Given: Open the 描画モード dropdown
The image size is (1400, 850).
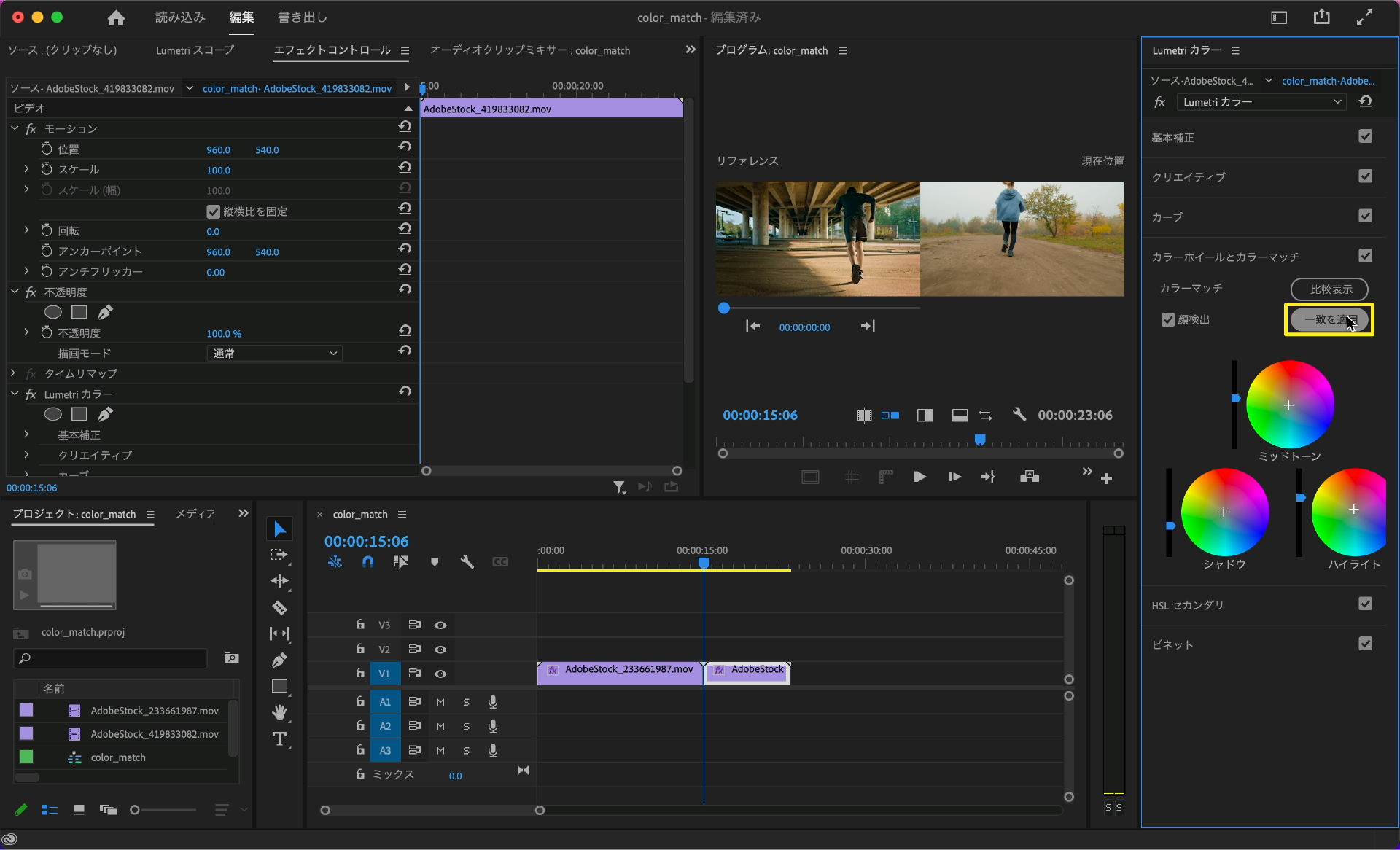Looking at the screenshot, I should (x=274, y=354).
